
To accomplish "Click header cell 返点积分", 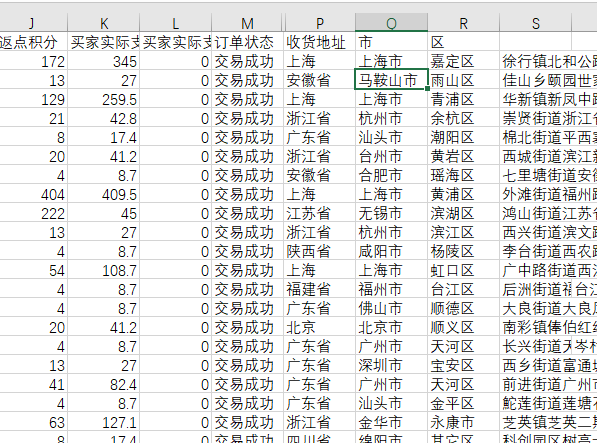I will pyautogui.click(x=34, y=41).
